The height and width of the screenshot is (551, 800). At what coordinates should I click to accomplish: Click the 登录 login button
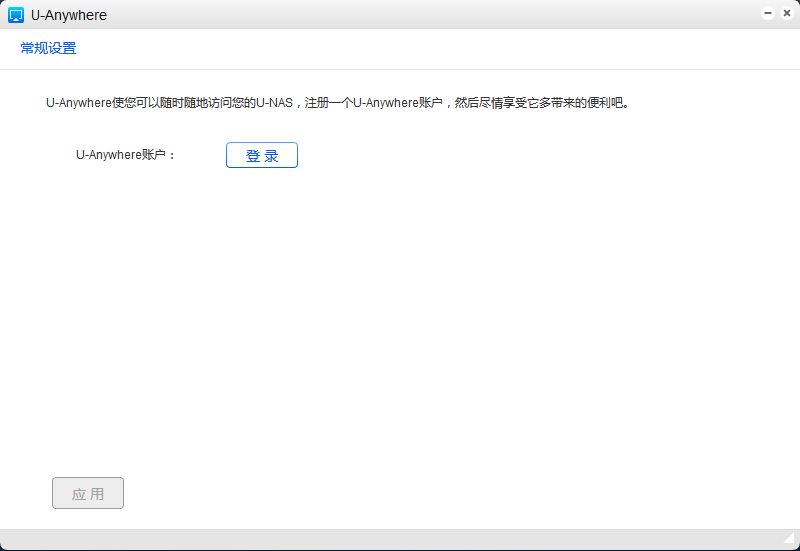tap(262, 155)
